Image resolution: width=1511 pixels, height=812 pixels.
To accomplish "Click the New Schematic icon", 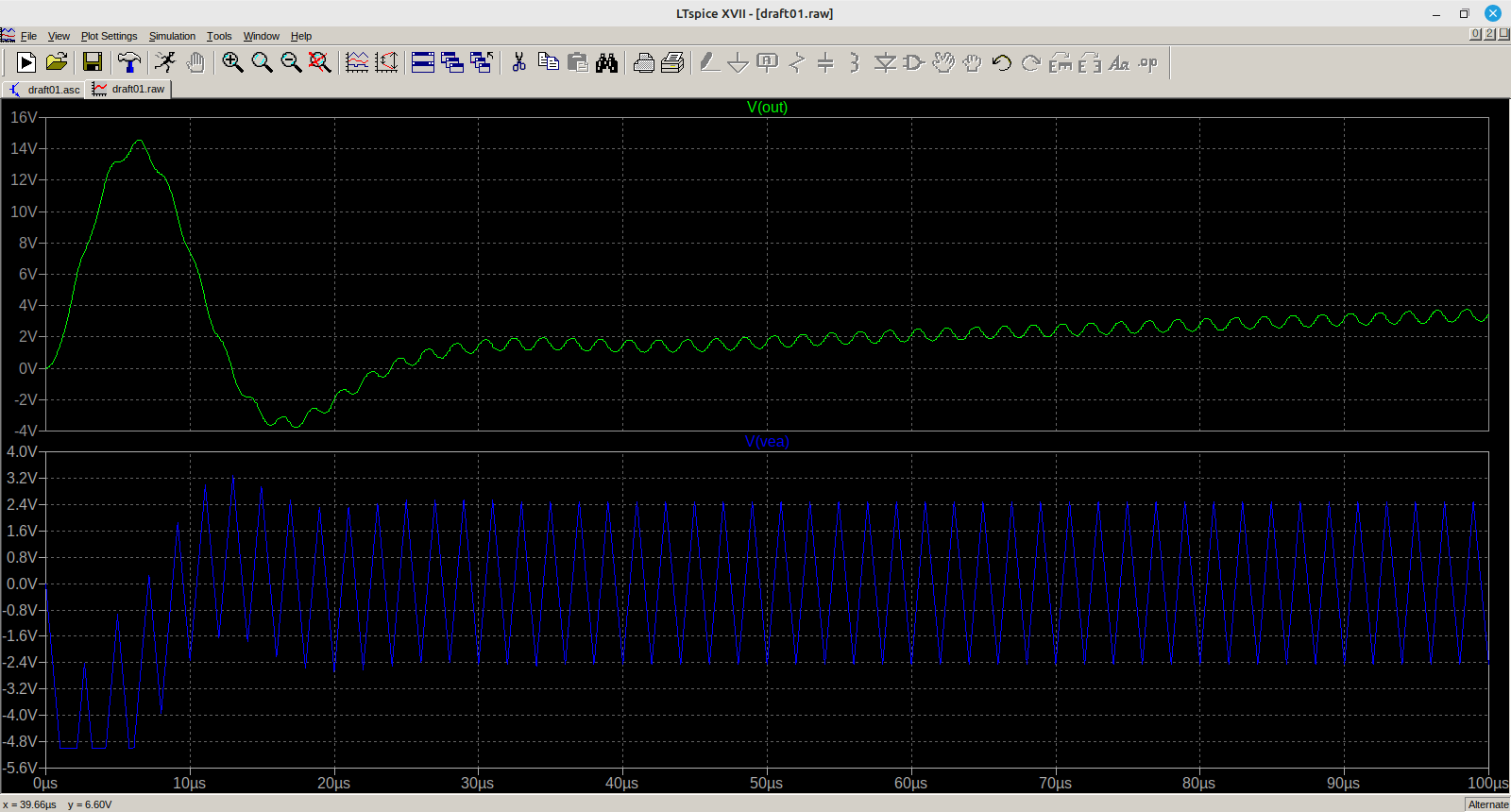I will (26, 62).
